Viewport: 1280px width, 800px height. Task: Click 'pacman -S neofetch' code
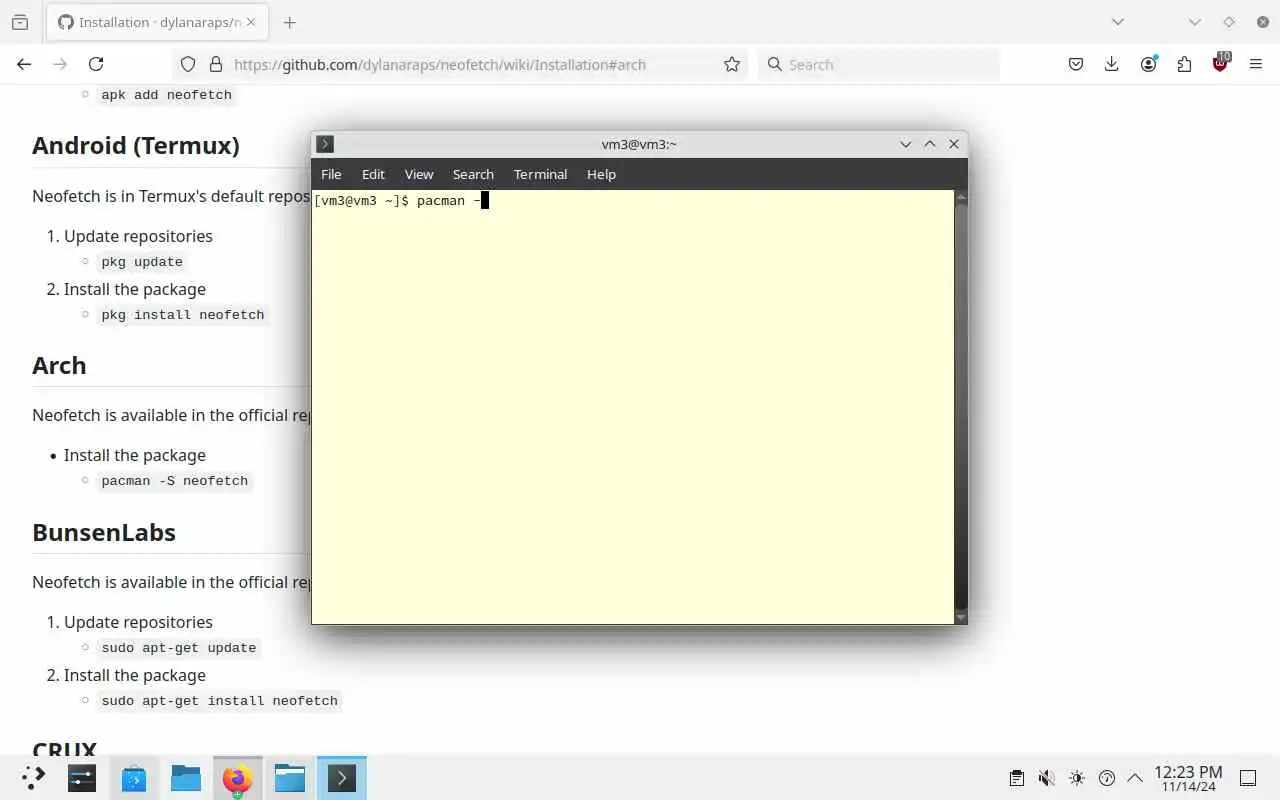[x=175, y=481]
